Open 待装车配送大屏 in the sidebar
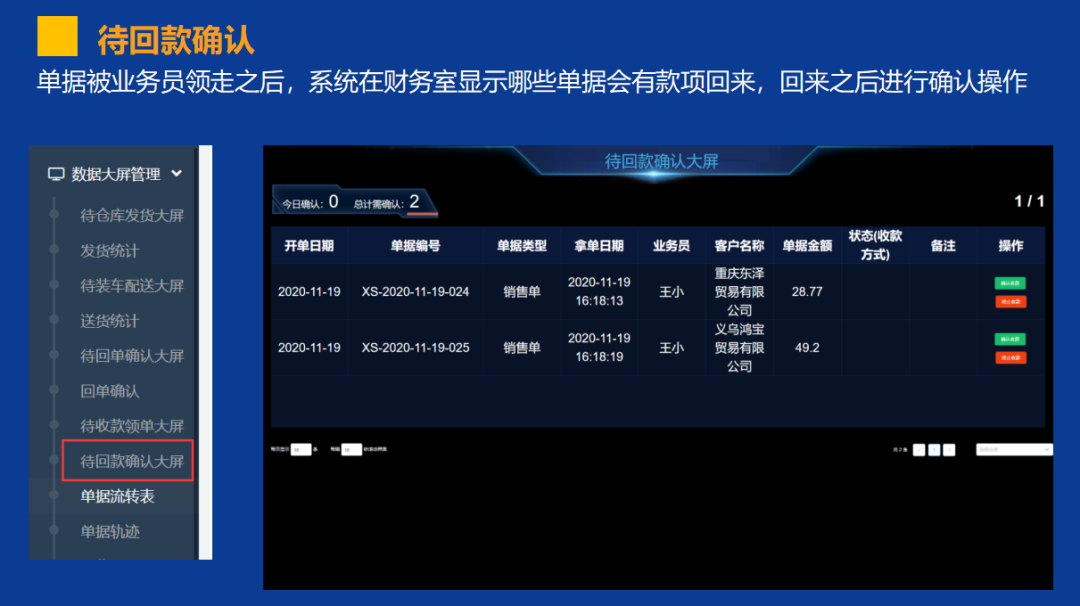Screen dimensions: 1080x606 click(x=132, y=286)
